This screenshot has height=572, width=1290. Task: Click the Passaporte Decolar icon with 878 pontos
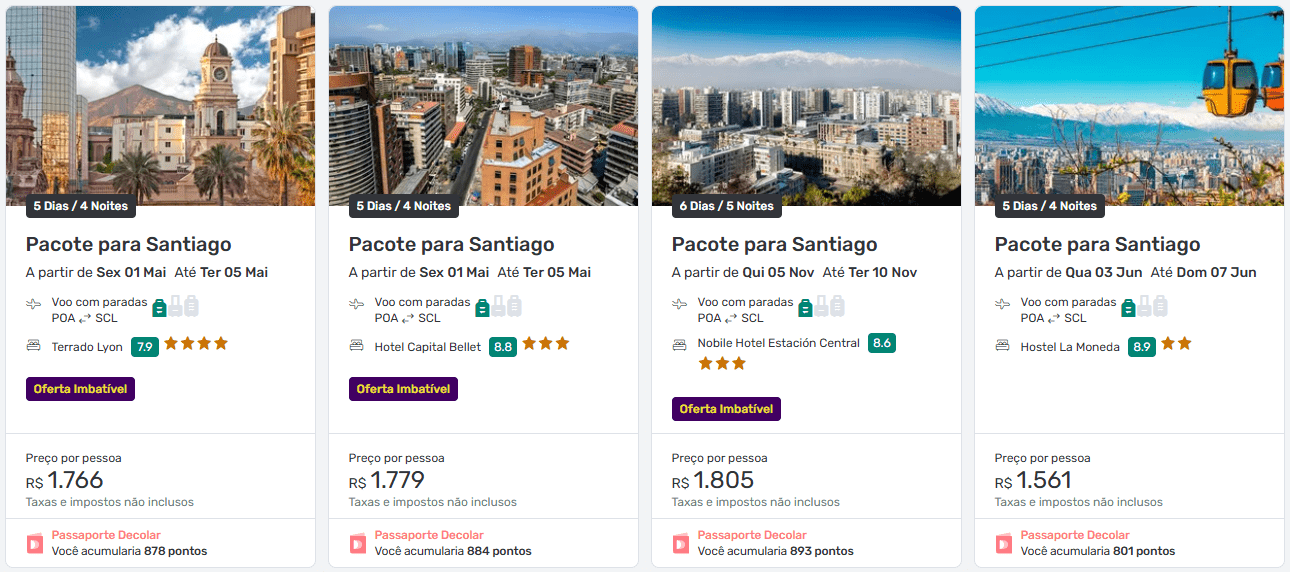[x=35, y=543]
